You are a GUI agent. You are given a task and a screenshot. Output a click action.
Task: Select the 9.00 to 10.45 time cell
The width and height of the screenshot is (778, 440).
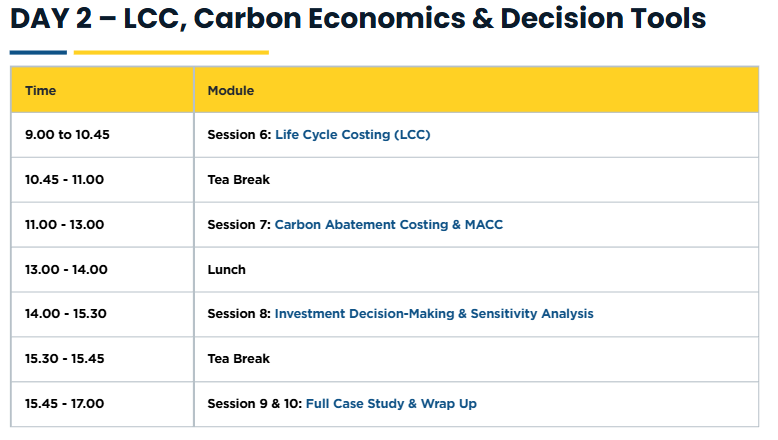click(x=66, y=135)
